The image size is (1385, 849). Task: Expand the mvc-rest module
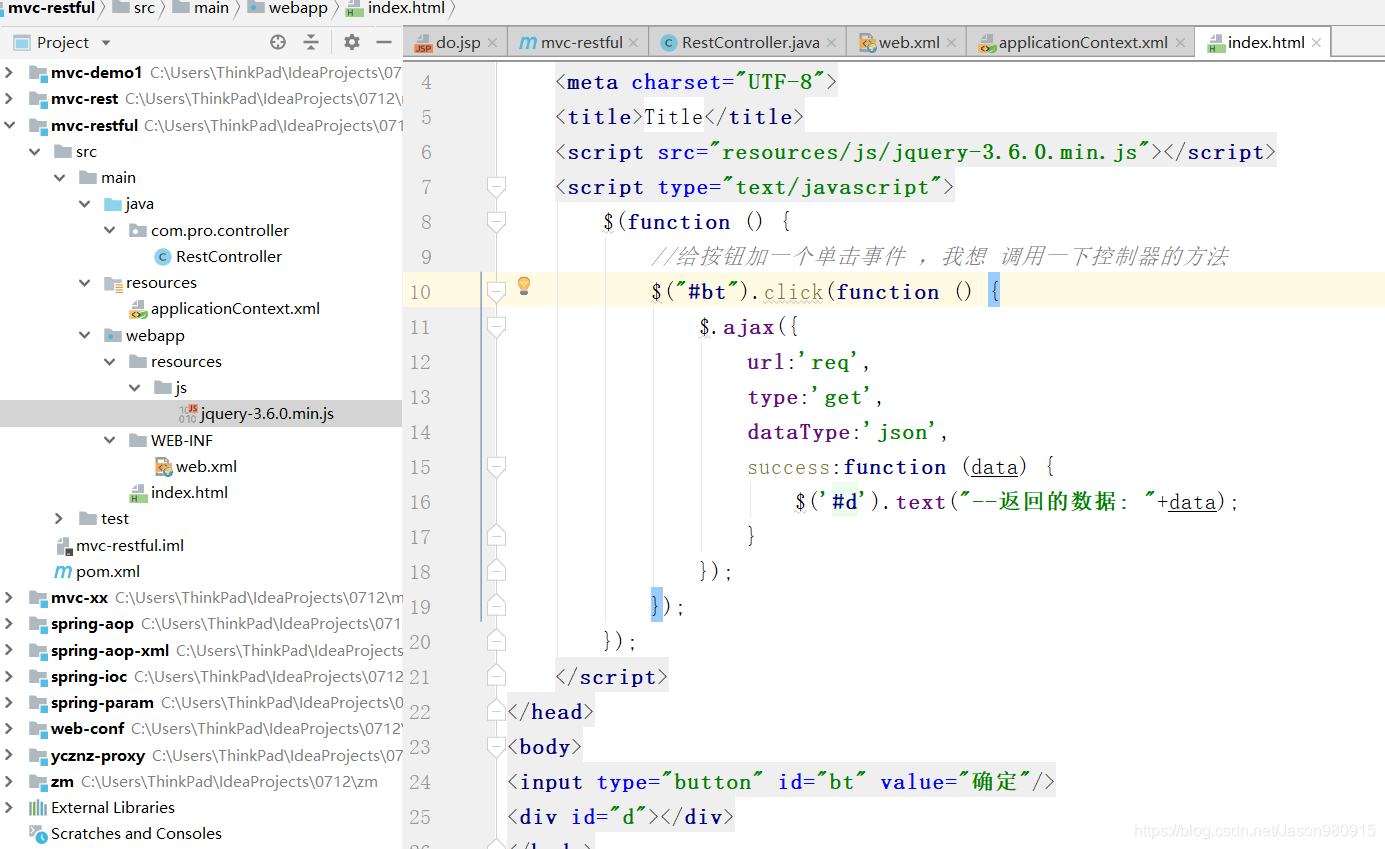tap(9, 99)
